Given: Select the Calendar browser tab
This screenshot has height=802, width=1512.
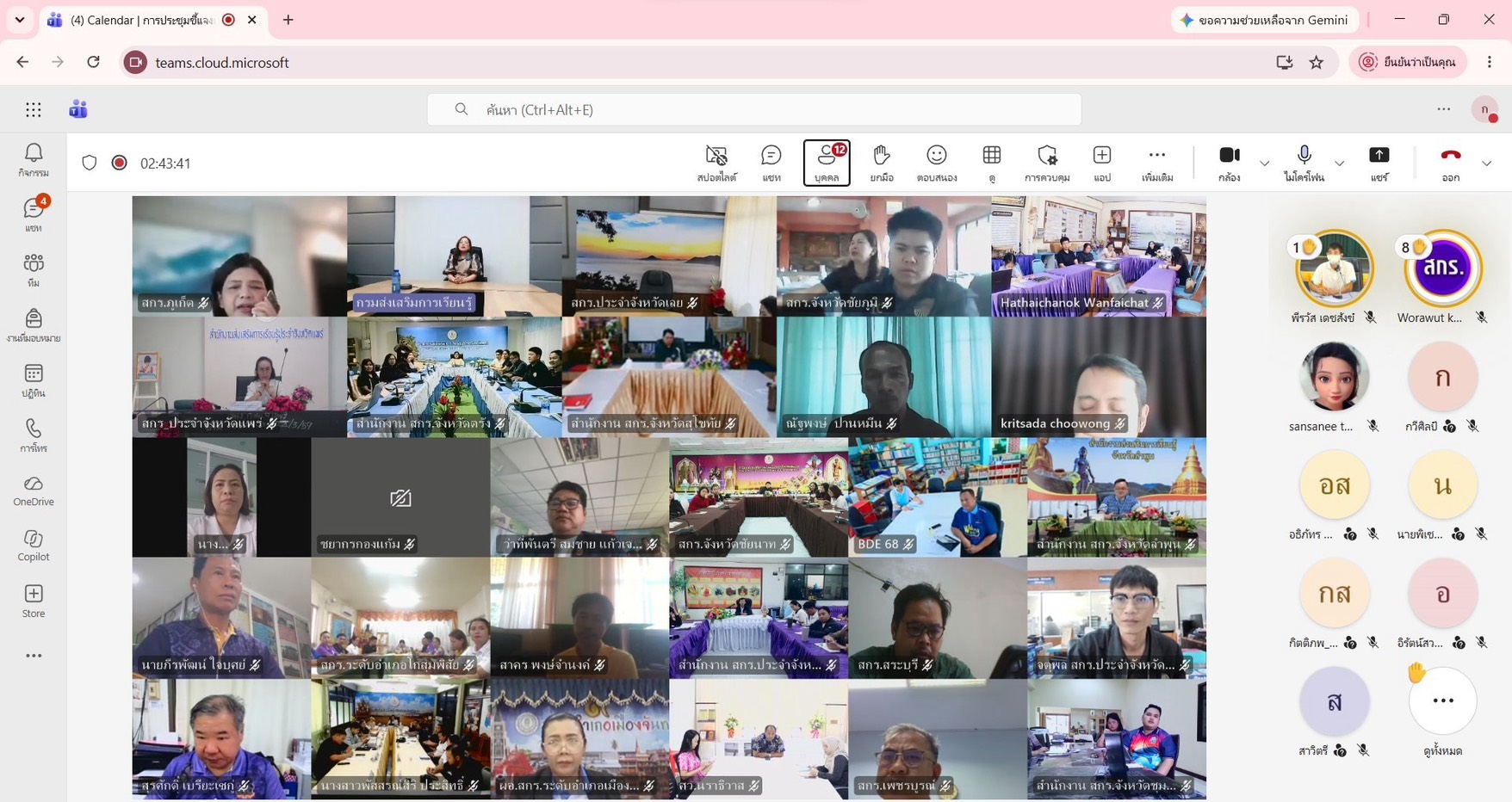Looking at the screenshot, I should tap(152, 20).
